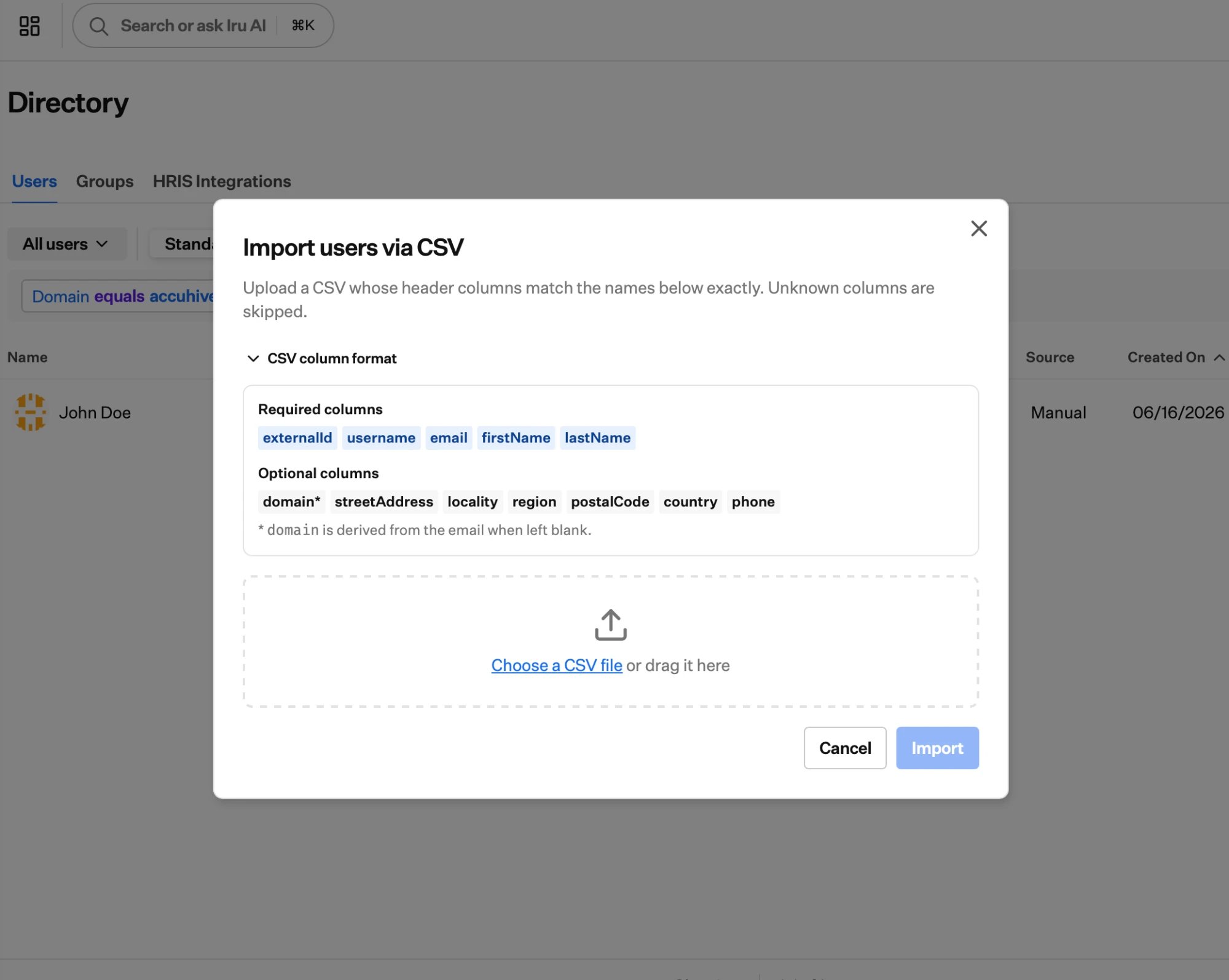1229x980 pixels.
Task: Click the email column tag
Action: (449, 438)
